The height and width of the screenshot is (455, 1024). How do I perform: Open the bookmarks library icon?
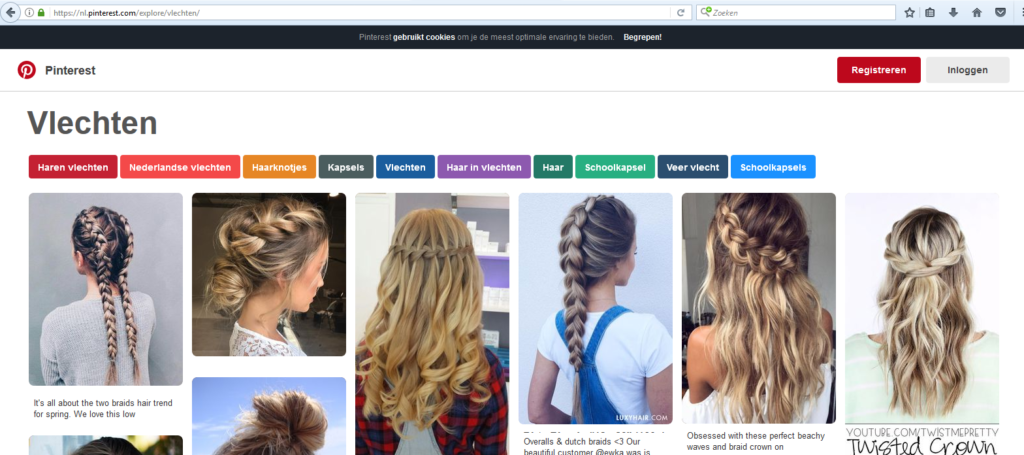click(x=931, y=12)
